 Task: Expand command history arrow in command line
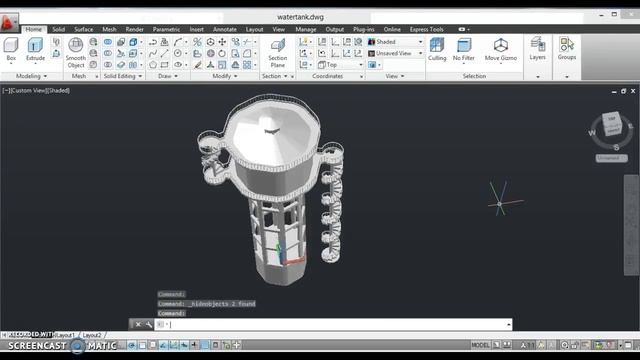point(509,324)
